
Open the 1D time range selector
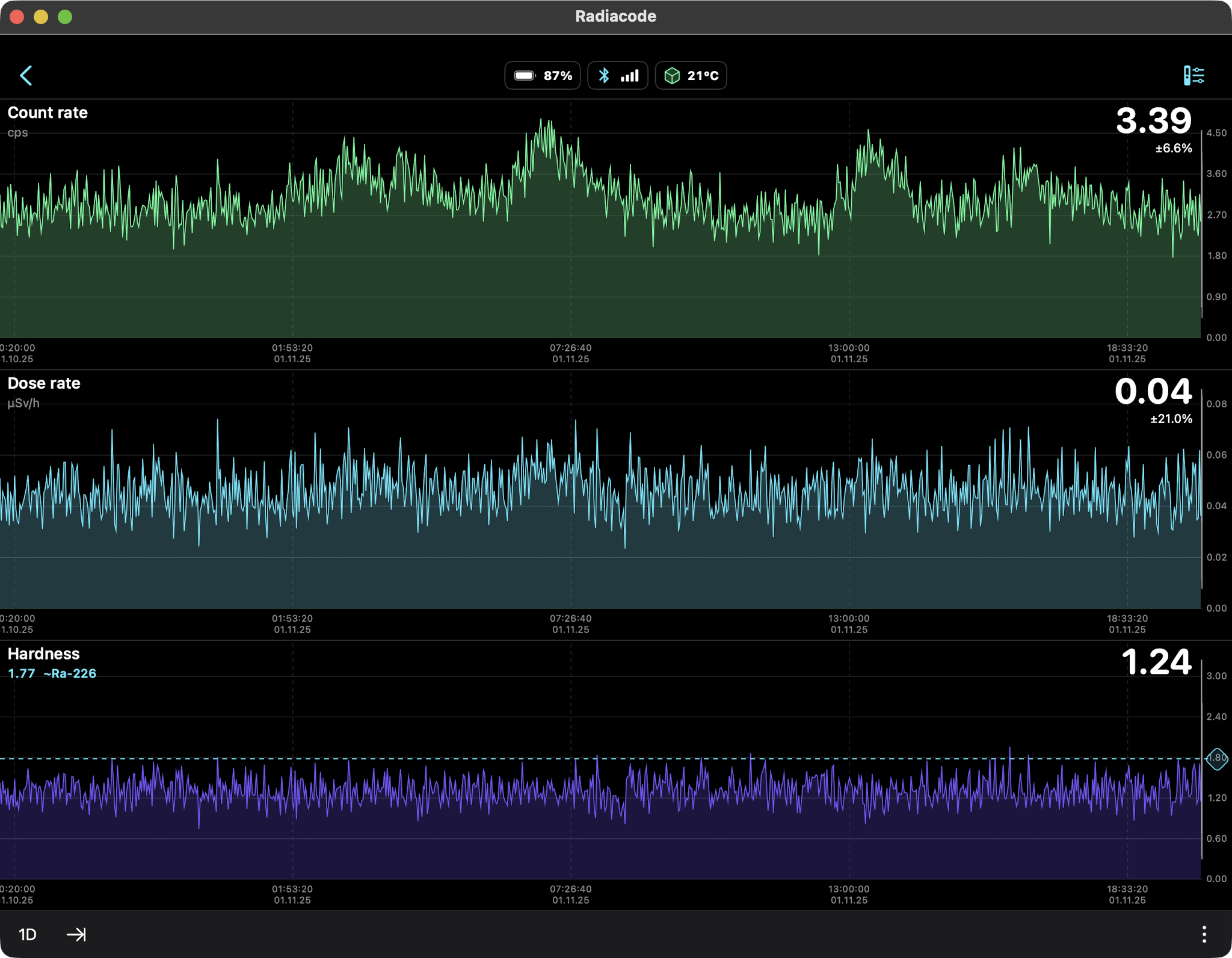(x=28, y=935)
